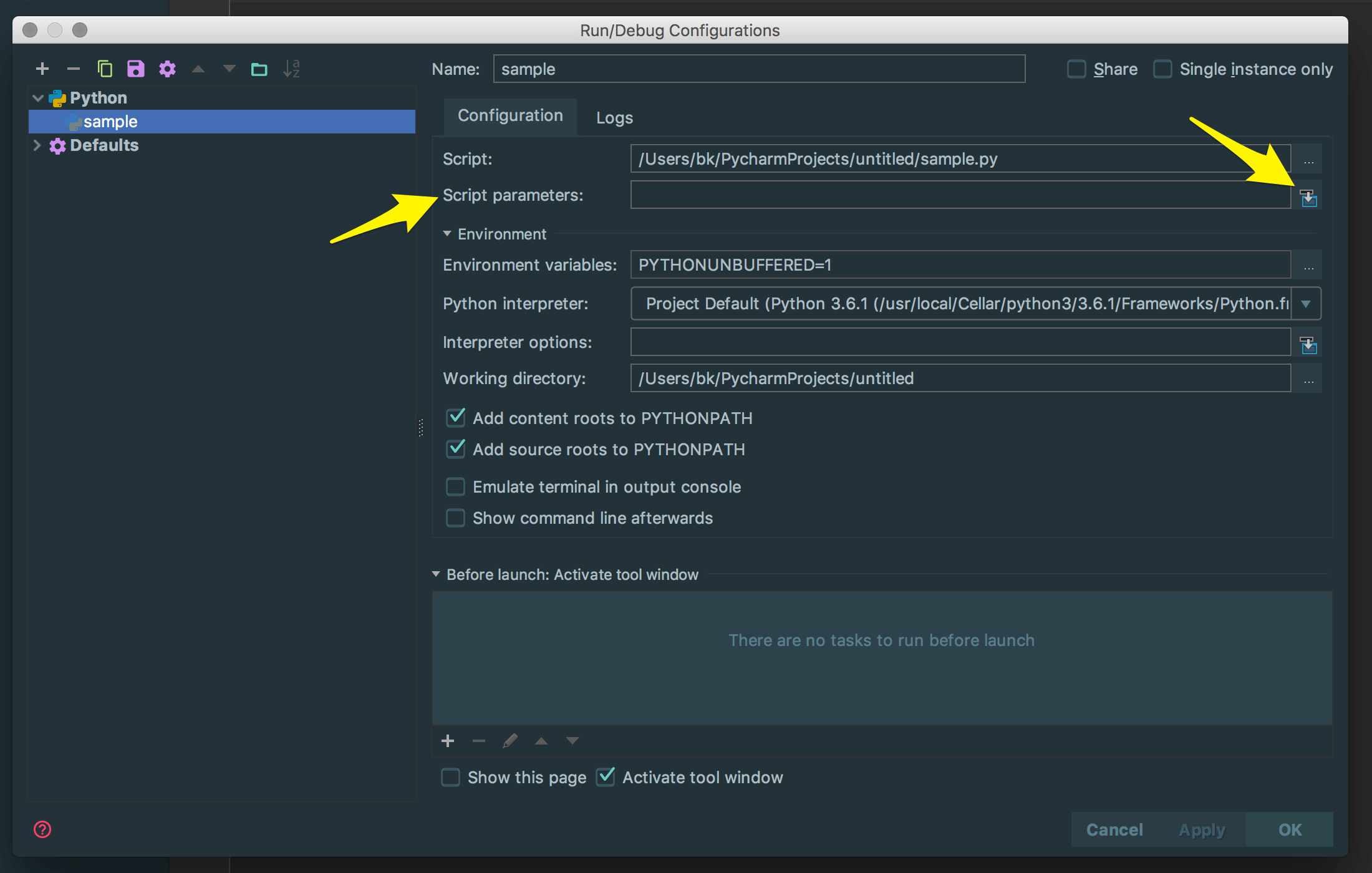This screenshot has width=1372, height=873.
Task: Click the sort configurations alphabetically icon
Action: [x=291, y=69]
